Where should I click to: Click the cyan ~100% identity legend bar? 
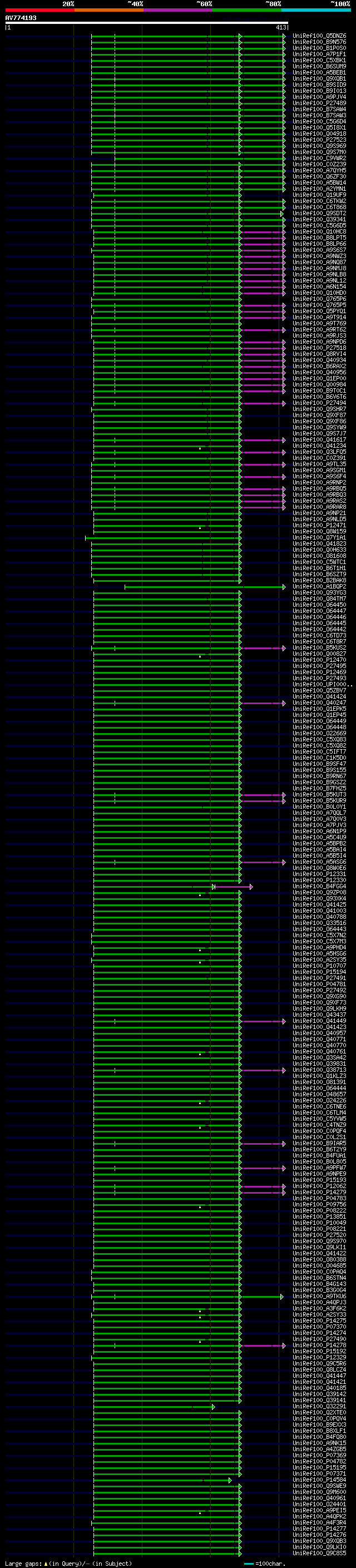pyautogui.click(x=316, y=10)
